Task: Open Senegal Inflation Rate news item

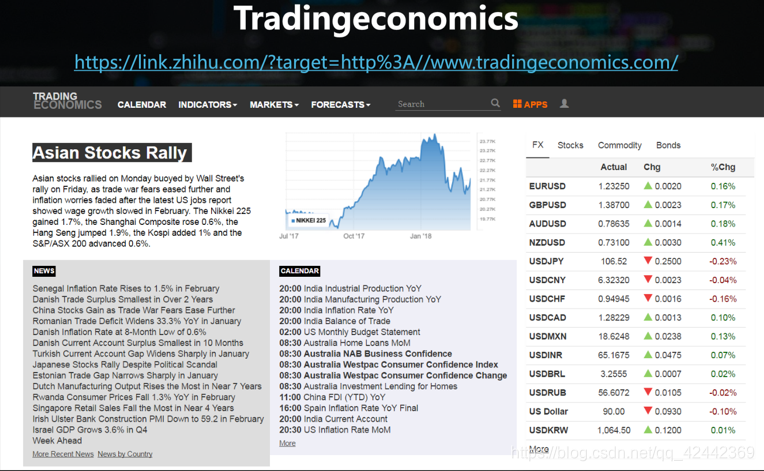Action: pyautogui.click(x=126, y=288)
